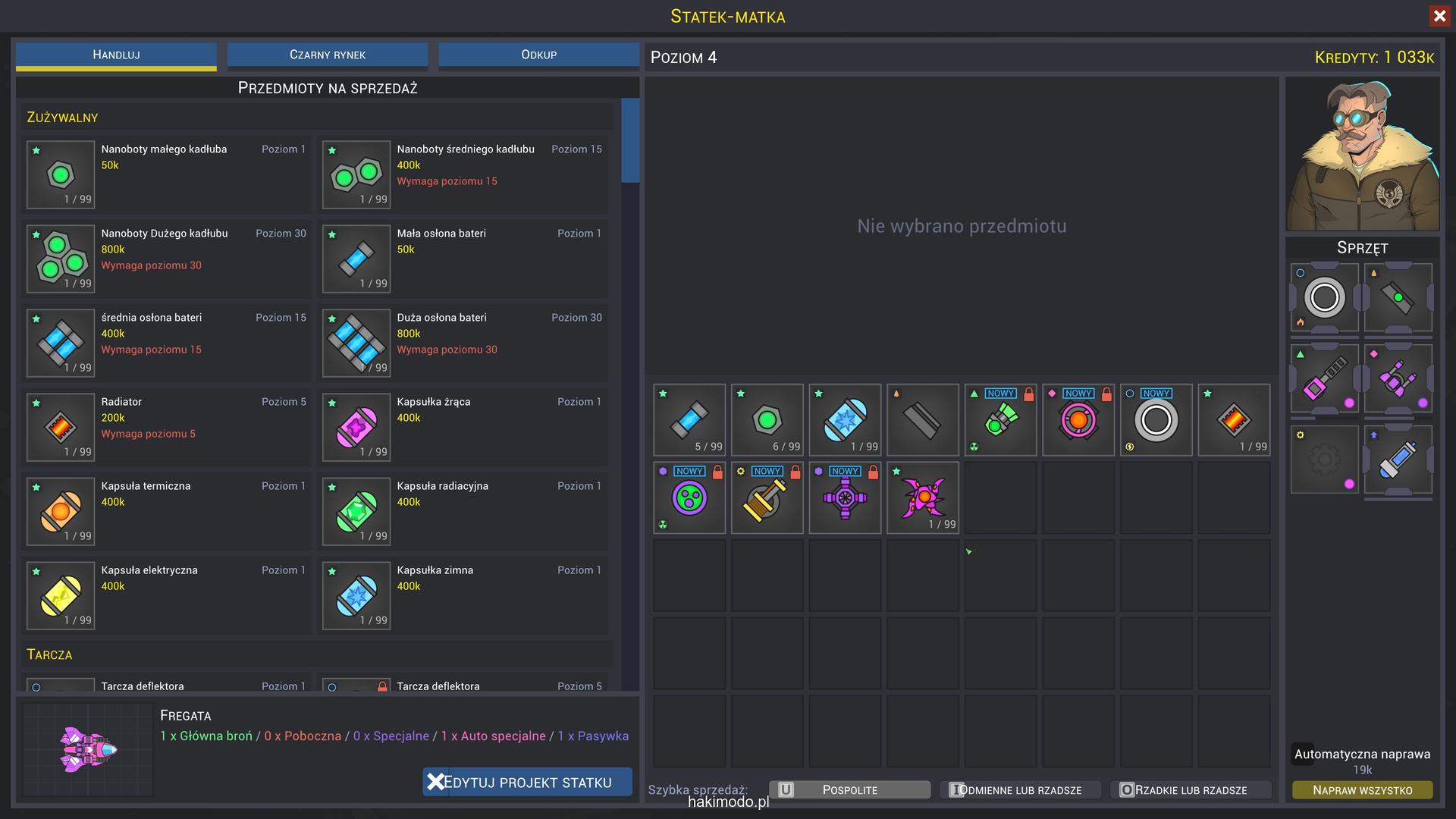Click the white ring shield in inventory

[x=1156, y=419]
